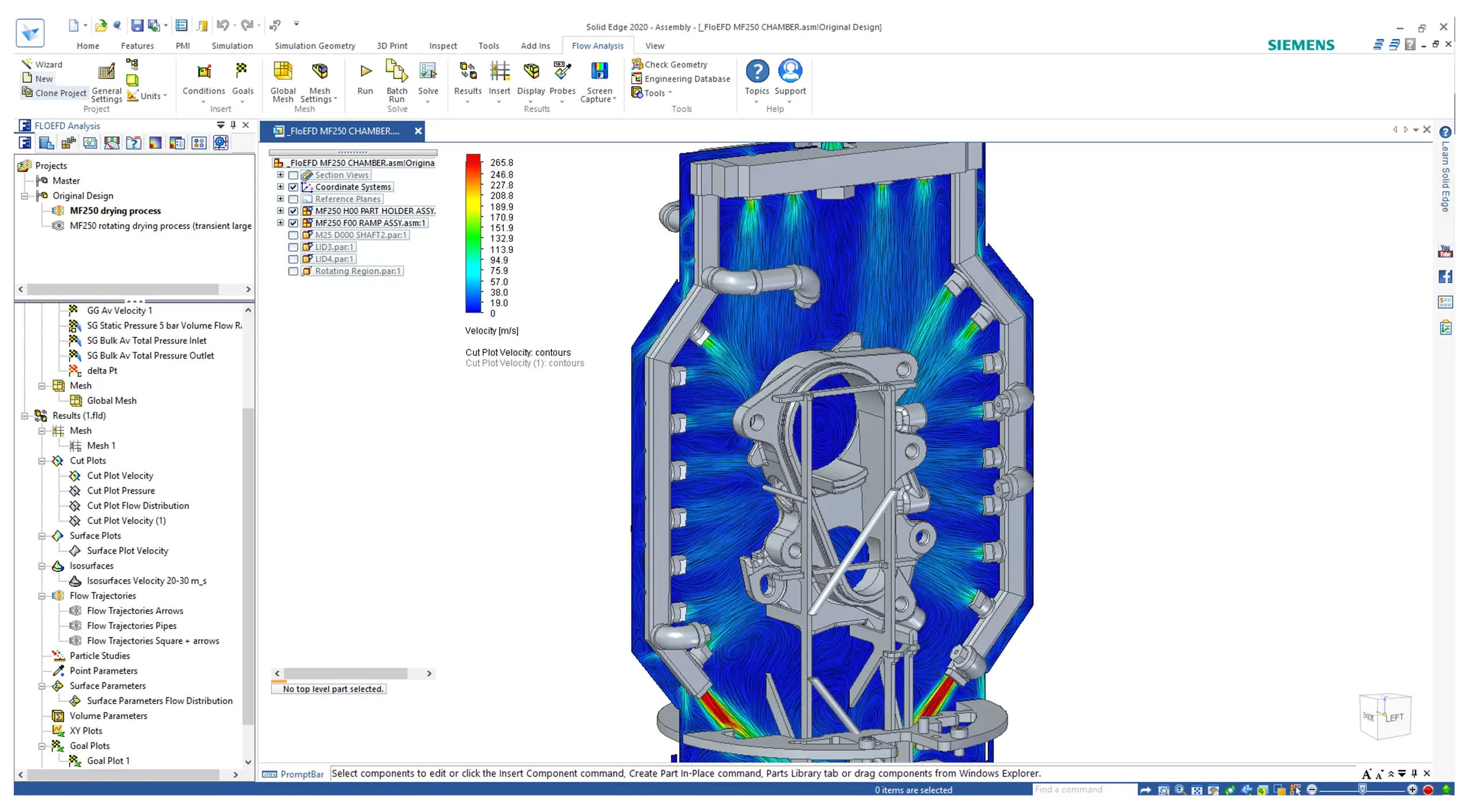The width and height of the screenshot is (1469, 812).
Task: Click the Solve icon
Action: (428, 71)
